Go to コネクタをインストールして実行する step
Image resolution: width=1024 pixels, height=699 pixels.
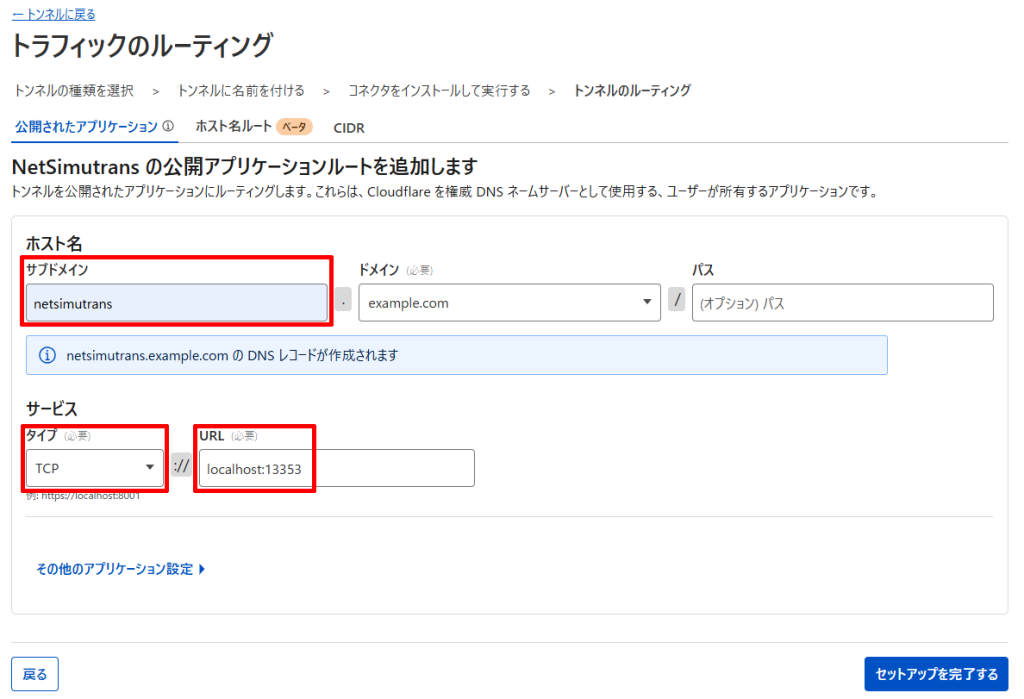click(x=439, y=91)
